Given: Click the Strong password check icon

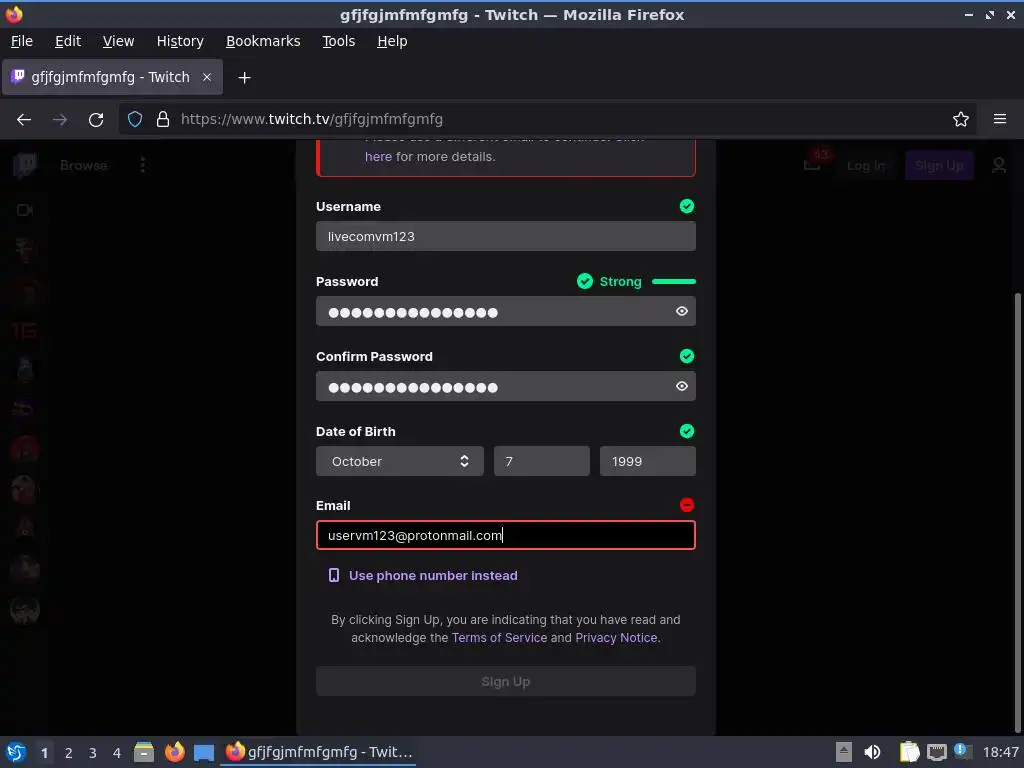Looking at the screenshot, I should (585, 281).
